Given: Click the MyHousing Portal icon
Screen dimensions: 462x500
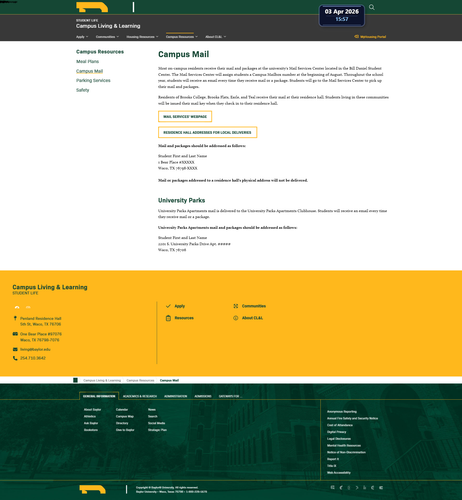Looking at the screenshot, I should click(356, 37).
